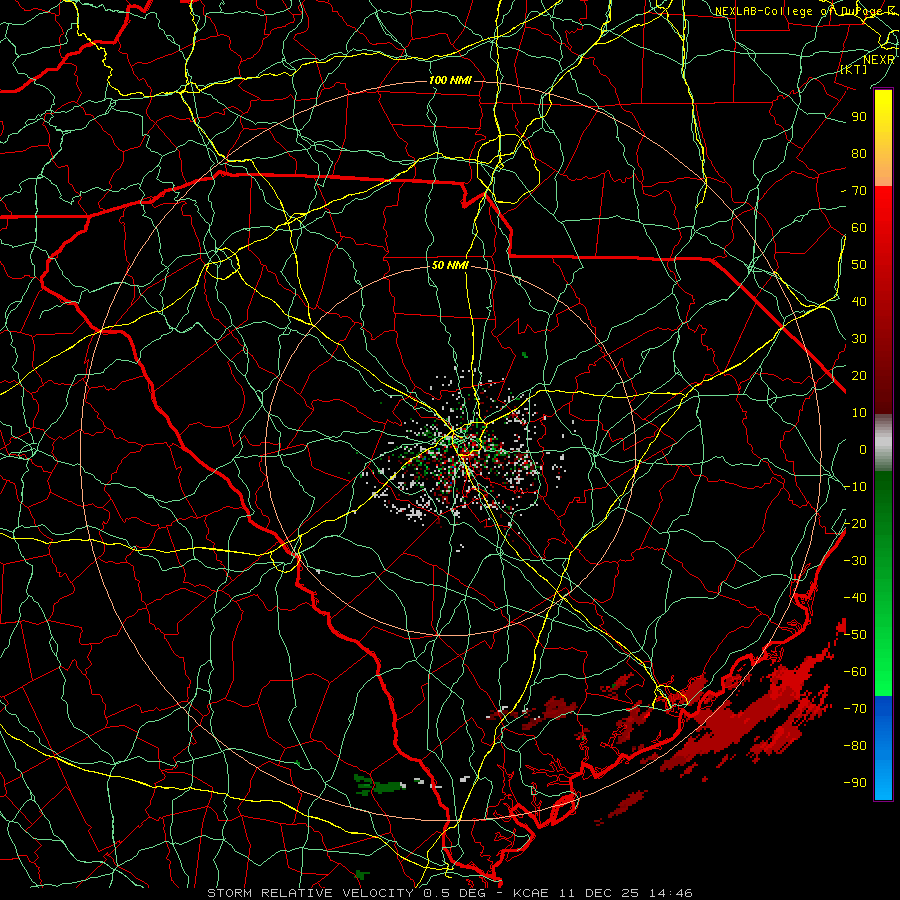Click the "14:46" timestamp in footer

671,893
